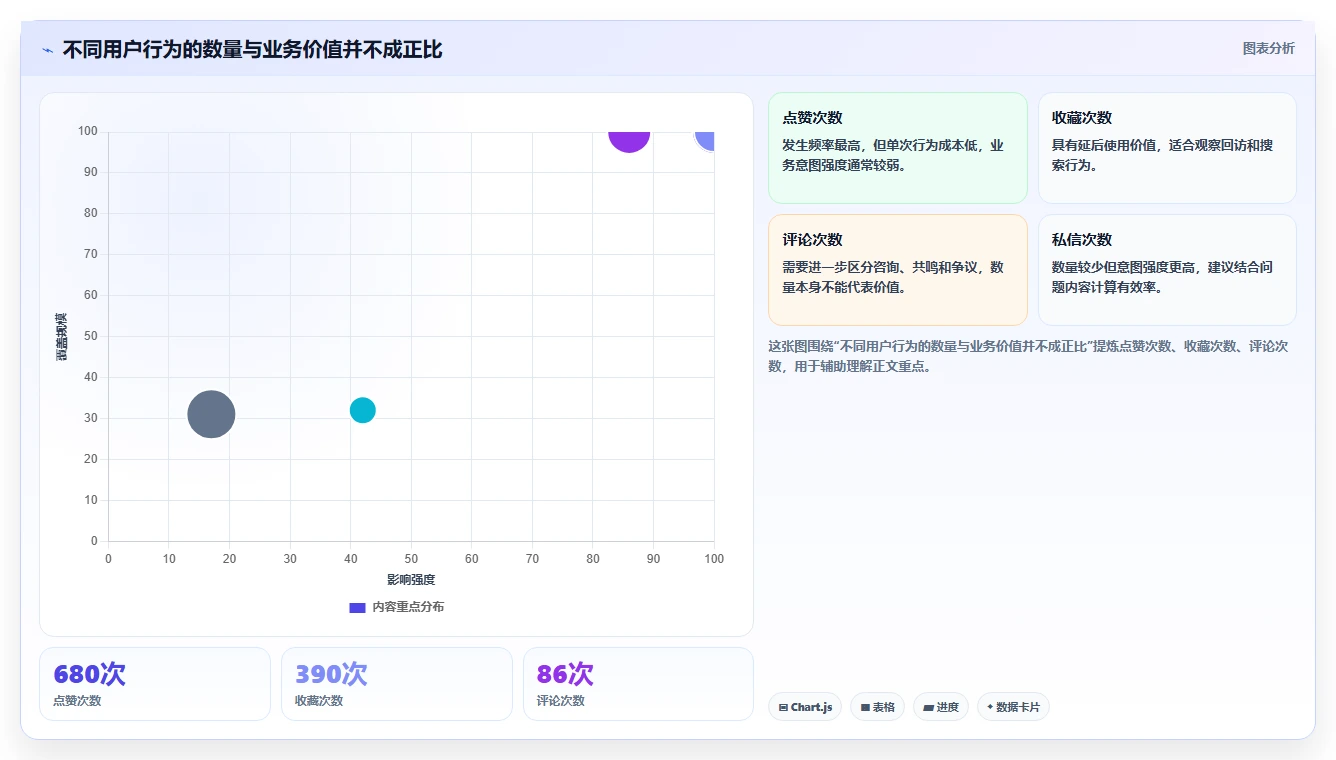Click the icon in 进度 tag

pos(928,707)
